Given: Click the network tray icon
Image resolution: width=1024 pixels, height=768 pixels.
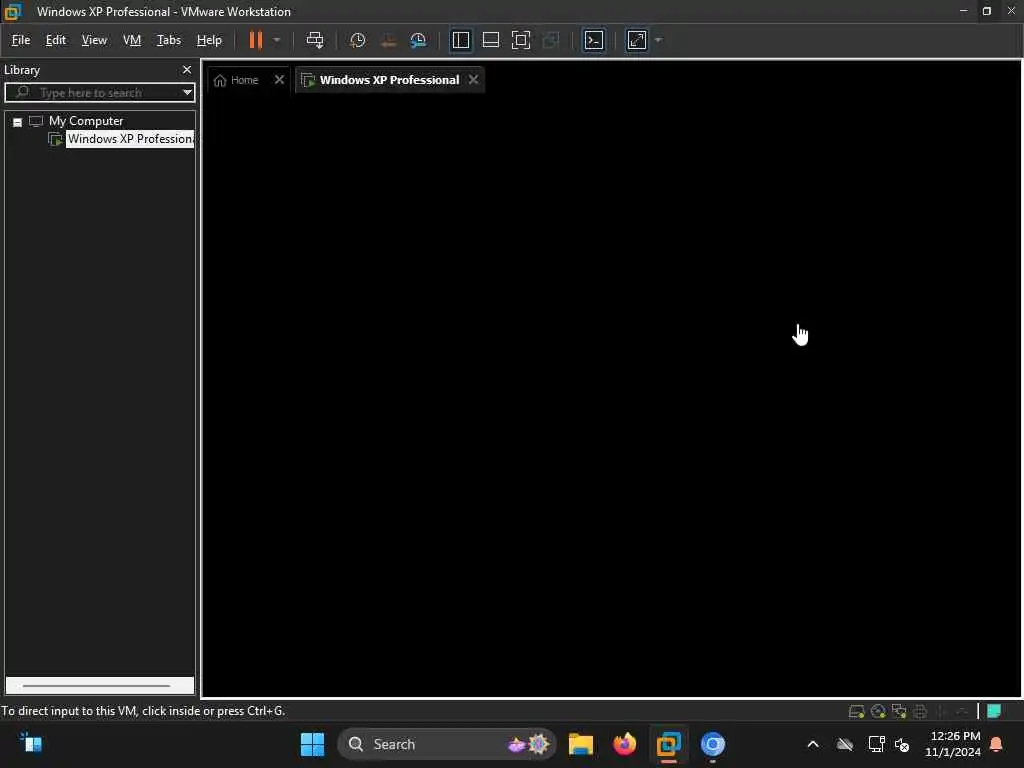Looking at the screenshot, I should (x=876, y=744).
